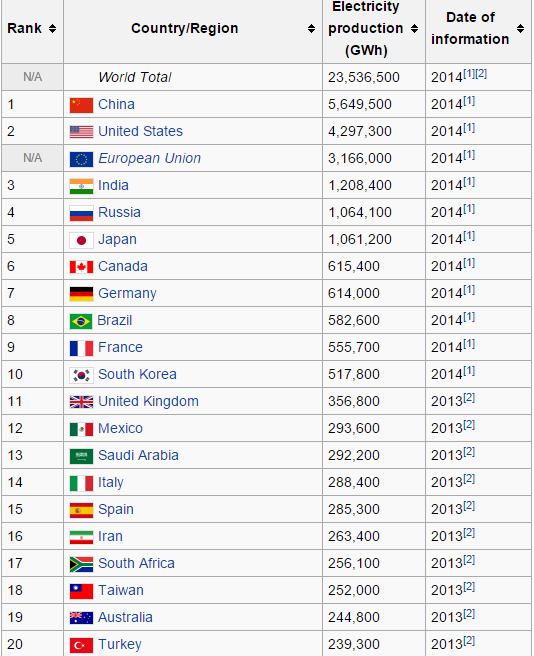The width and height of the screenshot is (534, 656).
Task: Open the Germany link
Action: [127, 293]
